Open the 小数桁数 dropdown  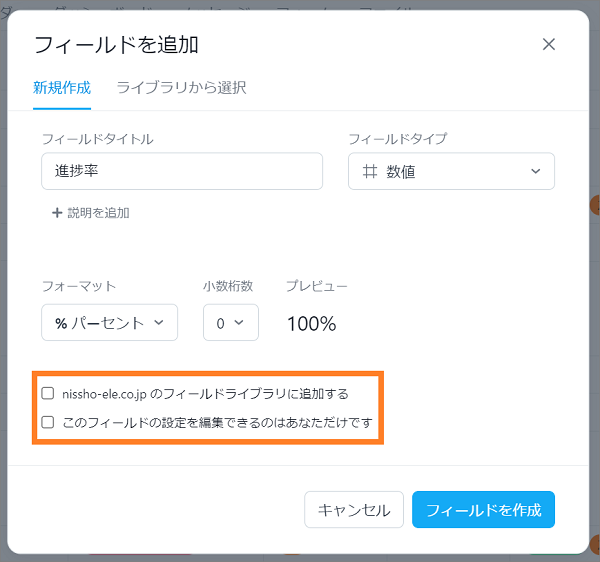pyautogui.click(x=231, y=323)
